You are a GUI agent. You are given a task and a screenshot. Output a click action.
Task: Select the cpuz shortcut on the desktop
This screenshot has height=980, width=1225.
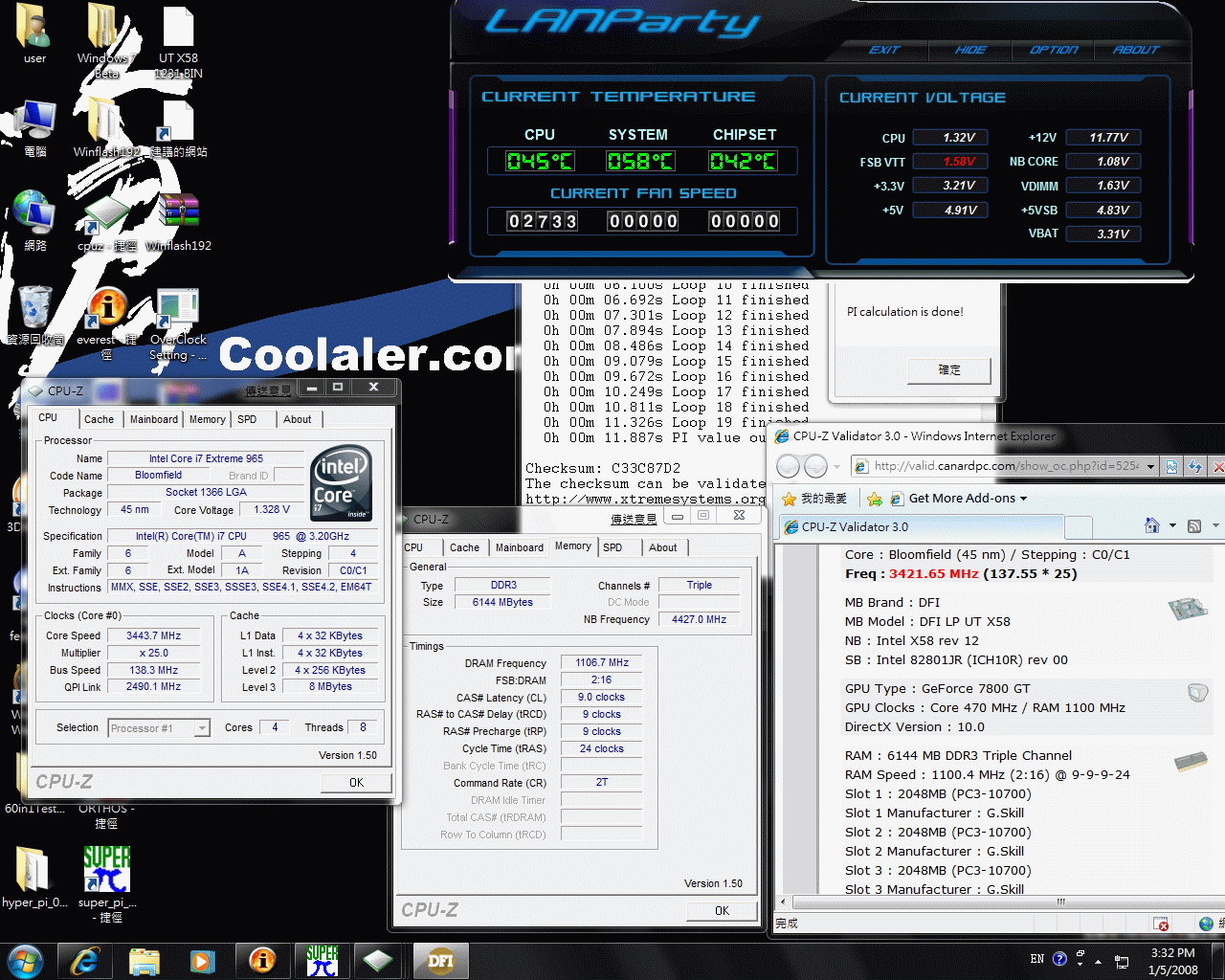tap(105, 222)
